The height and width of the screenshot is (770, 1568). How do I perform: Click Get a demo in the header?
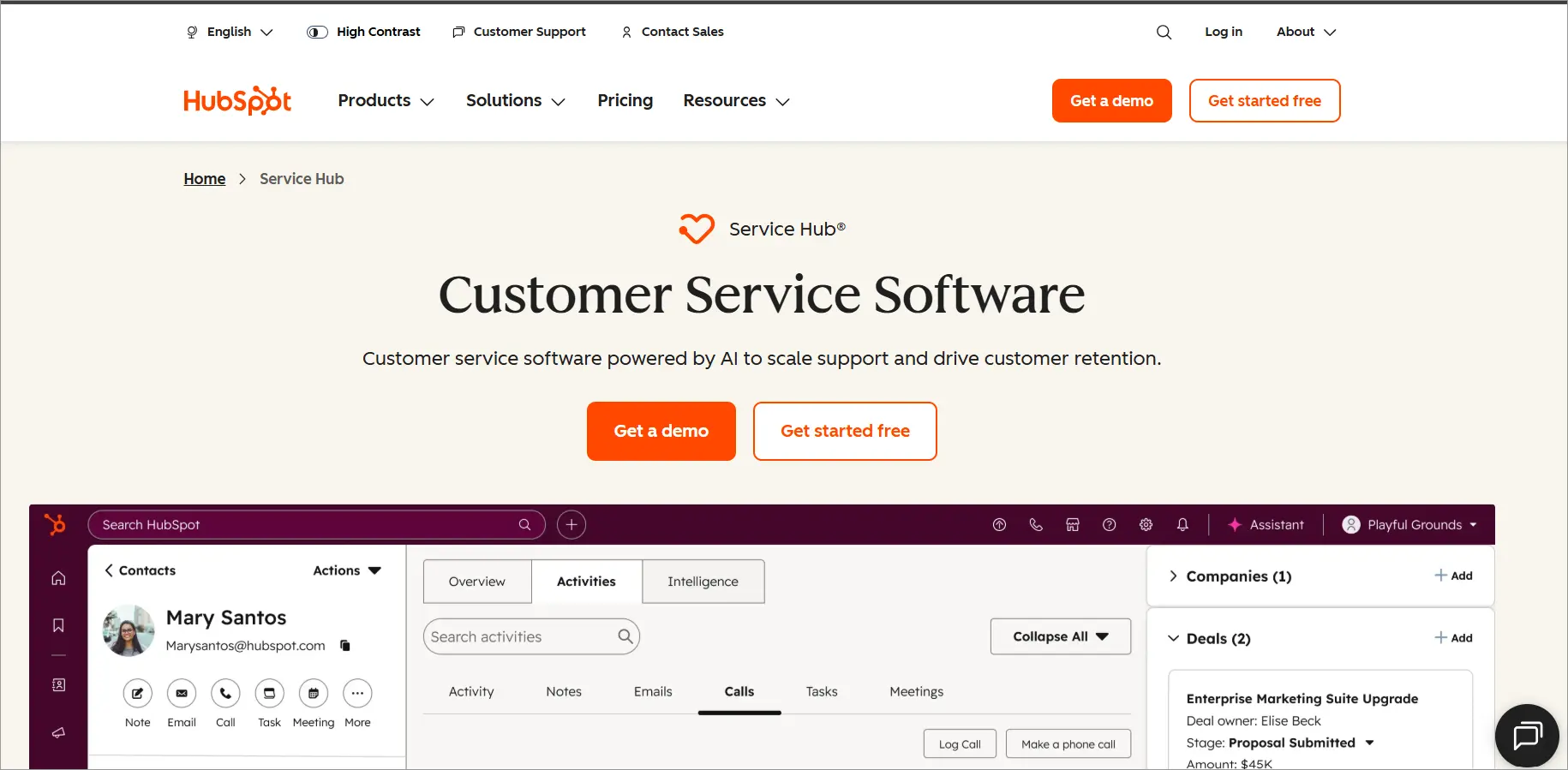click(x=1111, y=101)
